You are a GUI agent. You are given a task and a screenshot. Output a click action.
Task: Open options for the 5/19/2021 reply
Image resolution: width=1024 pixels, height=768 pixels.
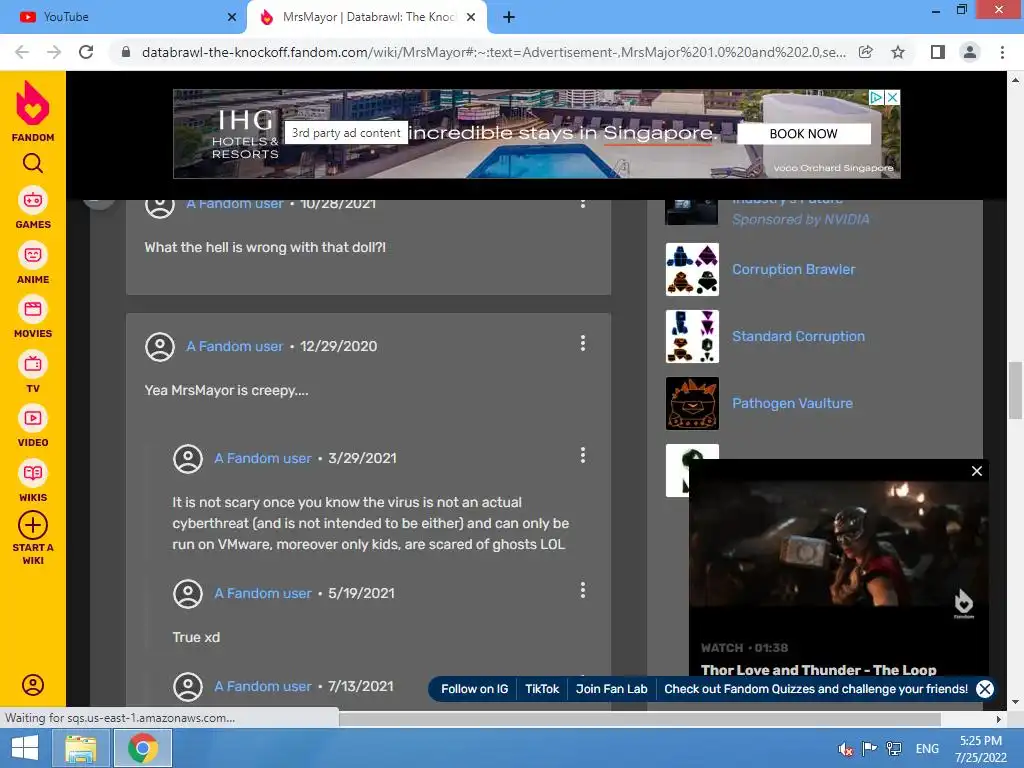coord(583,590)
